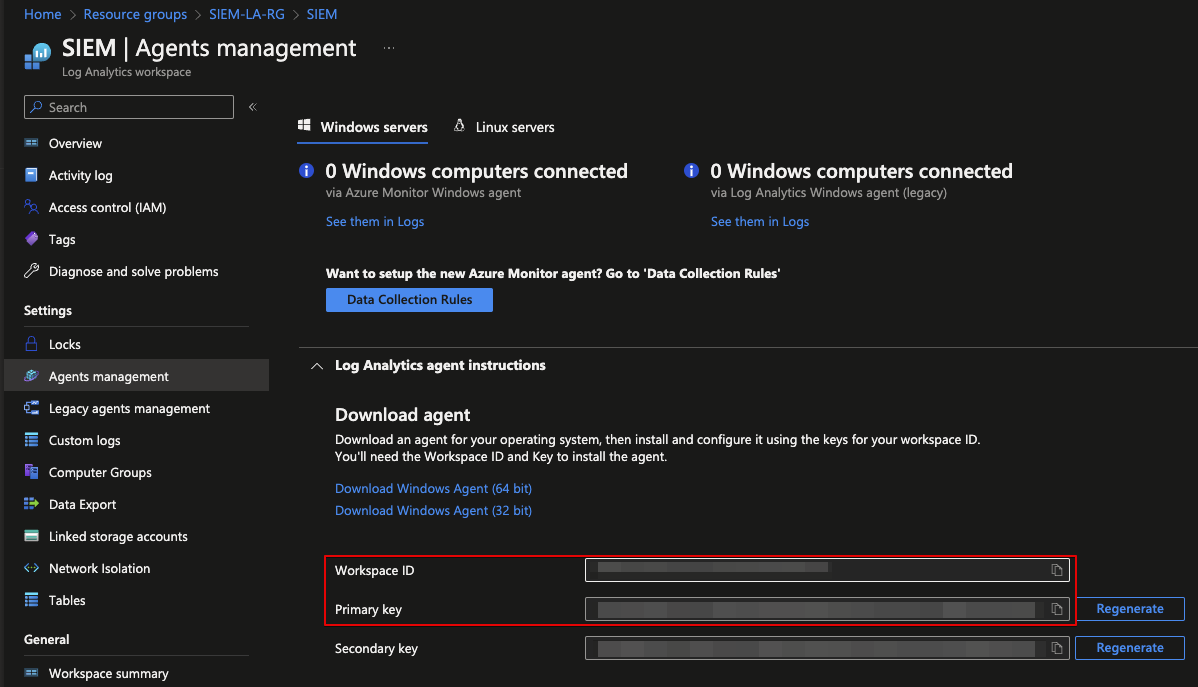Switch to the Linux servers tab
This screenshot has width=1198, height=687.
click(x=504, y=127)
